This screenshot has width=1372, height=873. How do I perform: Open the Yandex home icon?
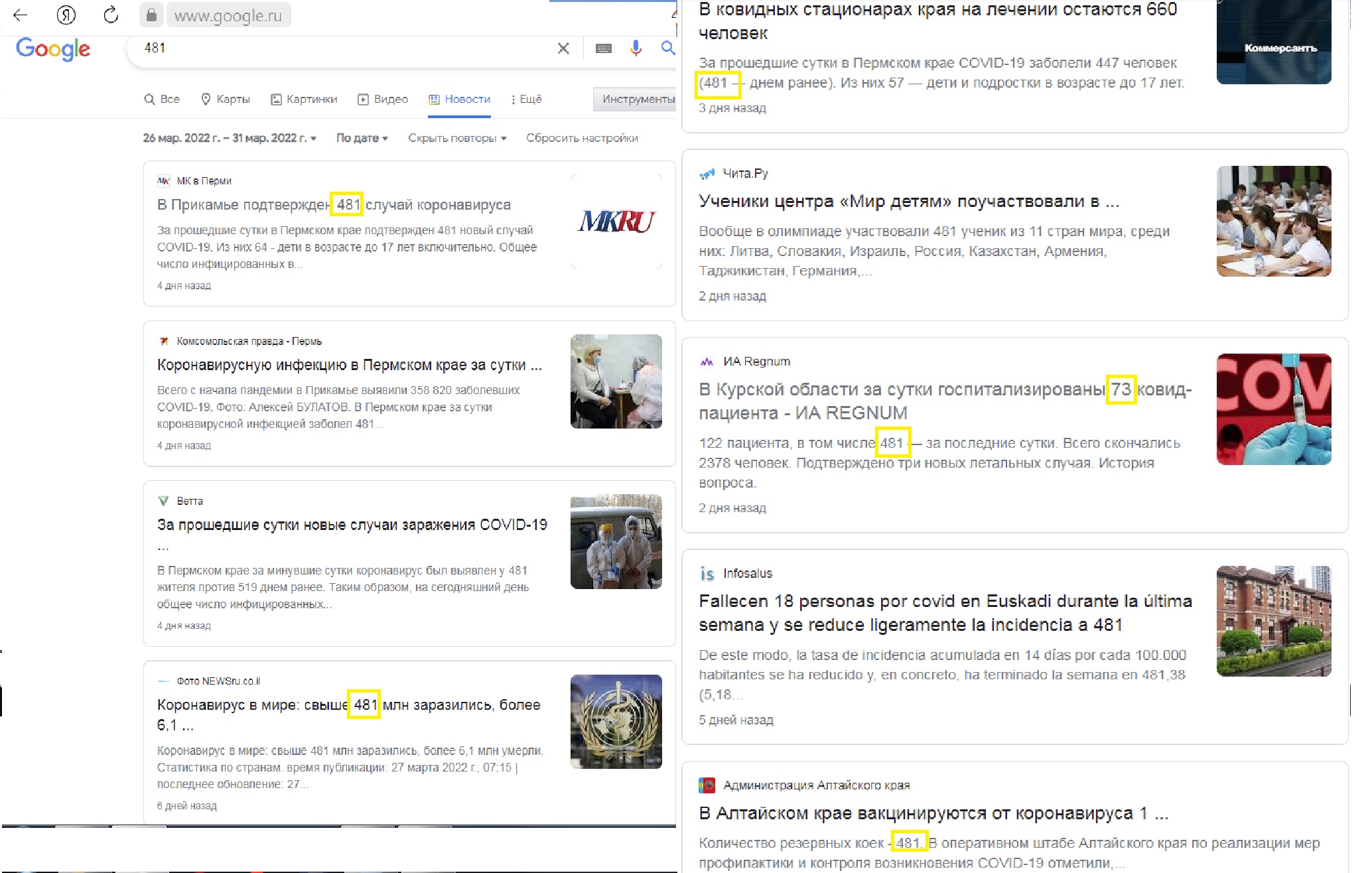pyautogui.click(x=66, y=15)
